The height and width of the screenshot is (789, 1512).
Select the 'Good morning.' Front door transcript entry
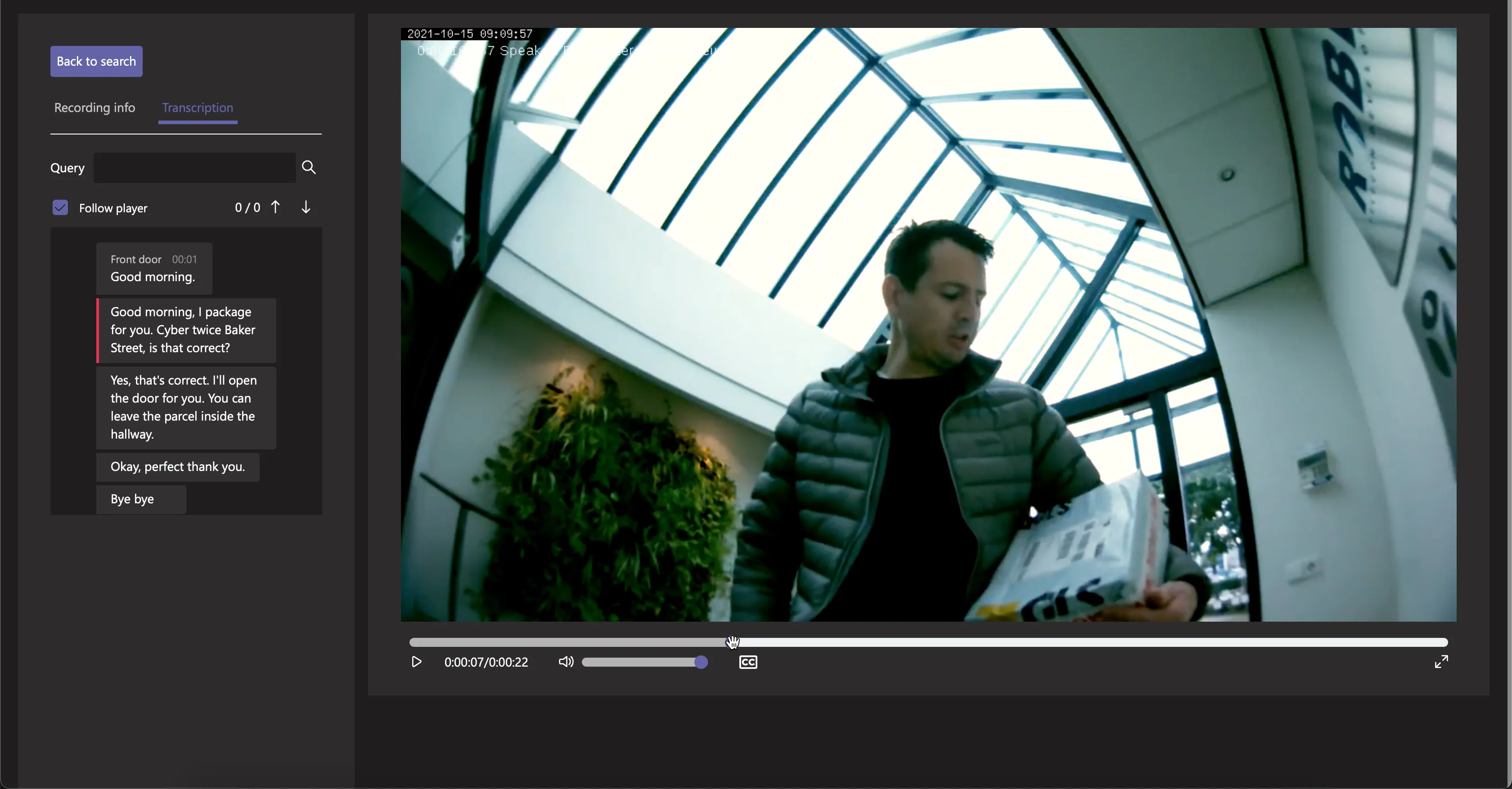(x=154, y=268)
